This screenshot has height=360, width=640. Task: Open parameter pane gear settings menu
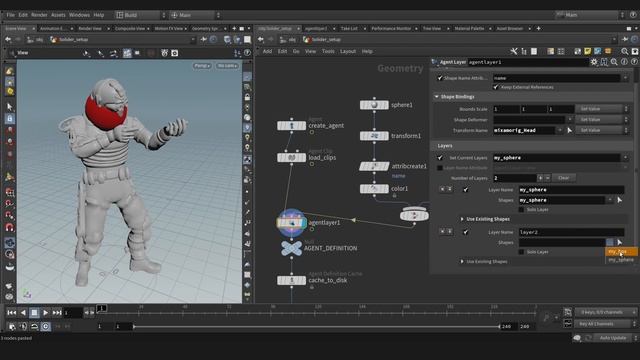pyautogui.click(x=594, y=62)
